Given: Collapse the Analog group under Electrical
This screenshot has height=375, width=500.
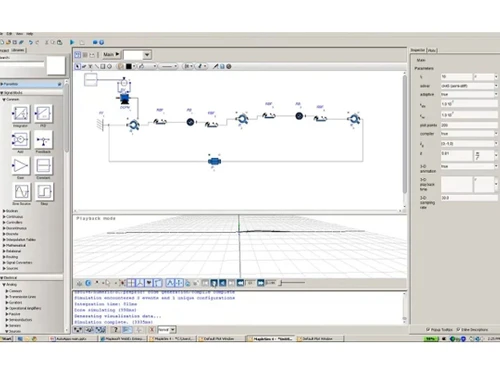Looking at the screenshot, I should [x=4, y=285].
